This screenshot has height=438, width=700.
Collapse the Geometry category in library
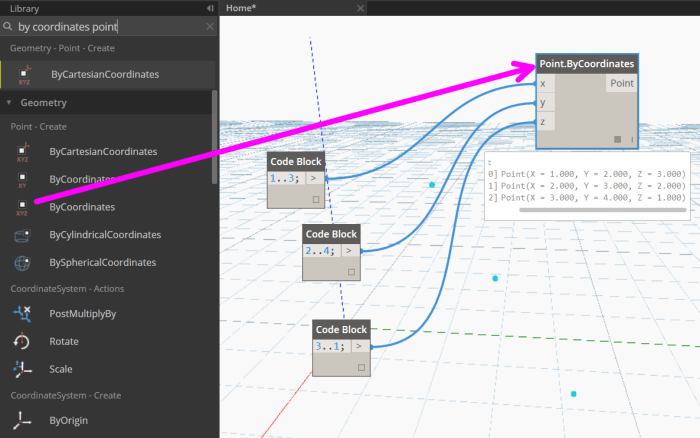[10, 103]
